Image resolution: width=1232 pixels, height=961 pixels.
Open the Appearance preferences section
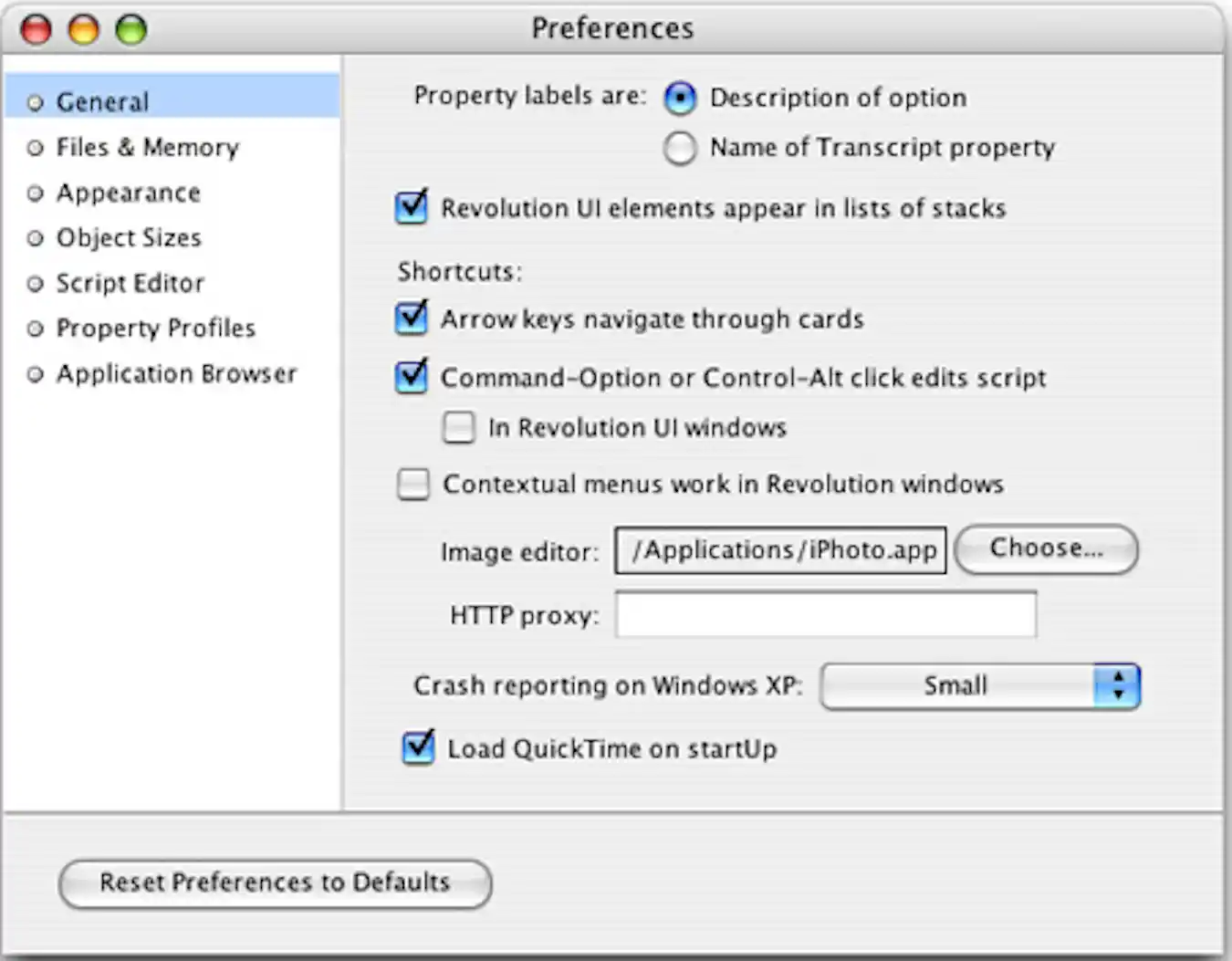click(x=129, y=193)
